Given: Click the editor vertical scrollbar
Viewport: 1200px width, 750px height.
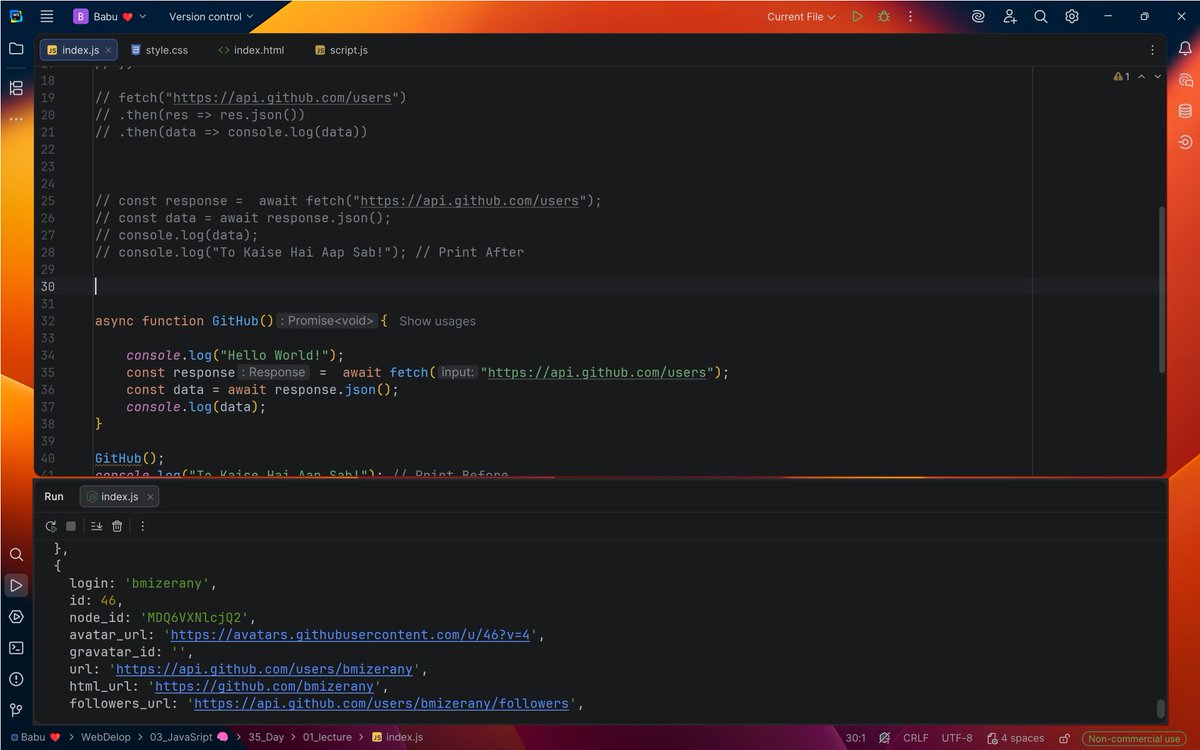Looking at the screenshot, I should click(x=1161, y=290).
